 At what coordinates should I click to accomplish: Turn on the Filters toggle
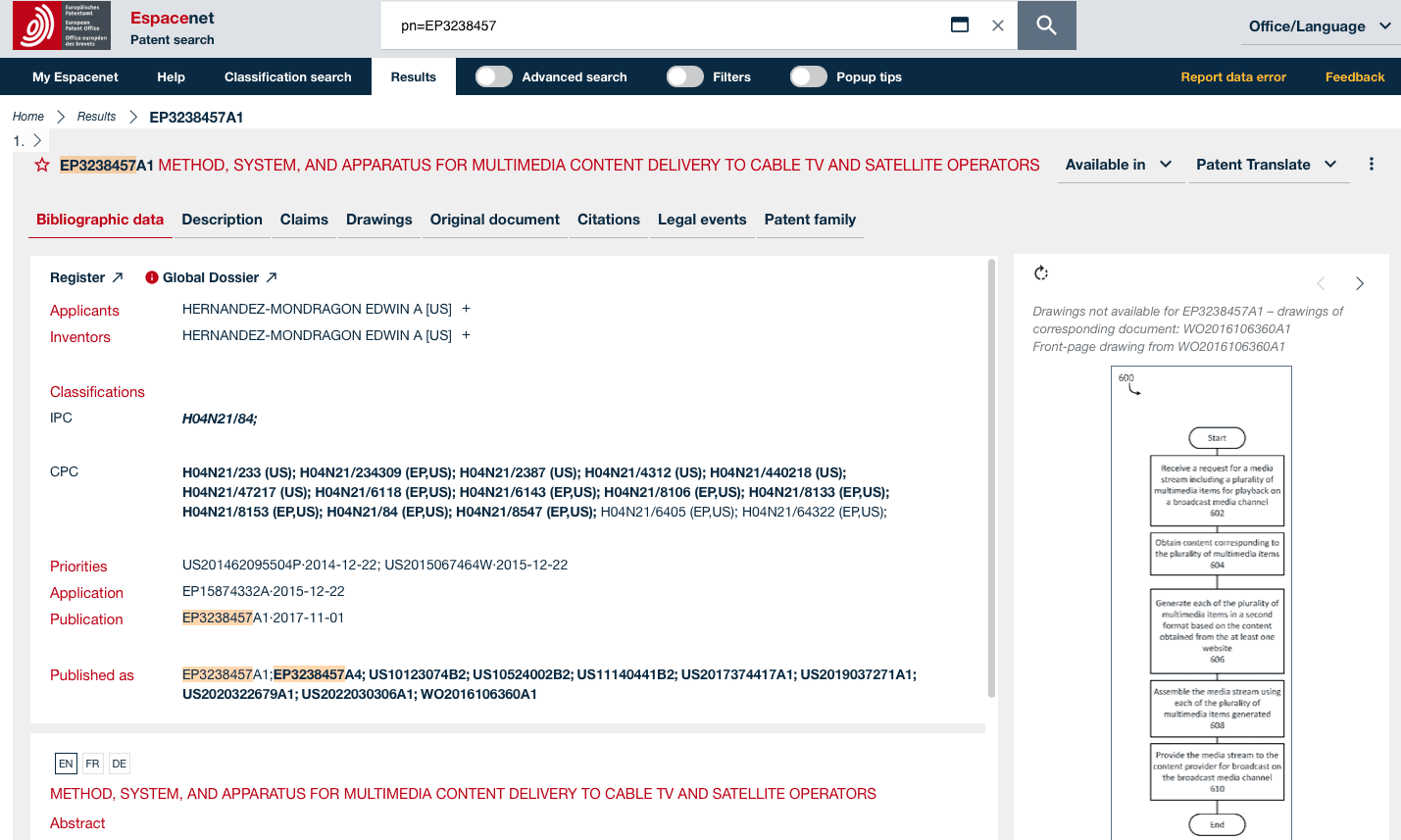pos(684,76)
